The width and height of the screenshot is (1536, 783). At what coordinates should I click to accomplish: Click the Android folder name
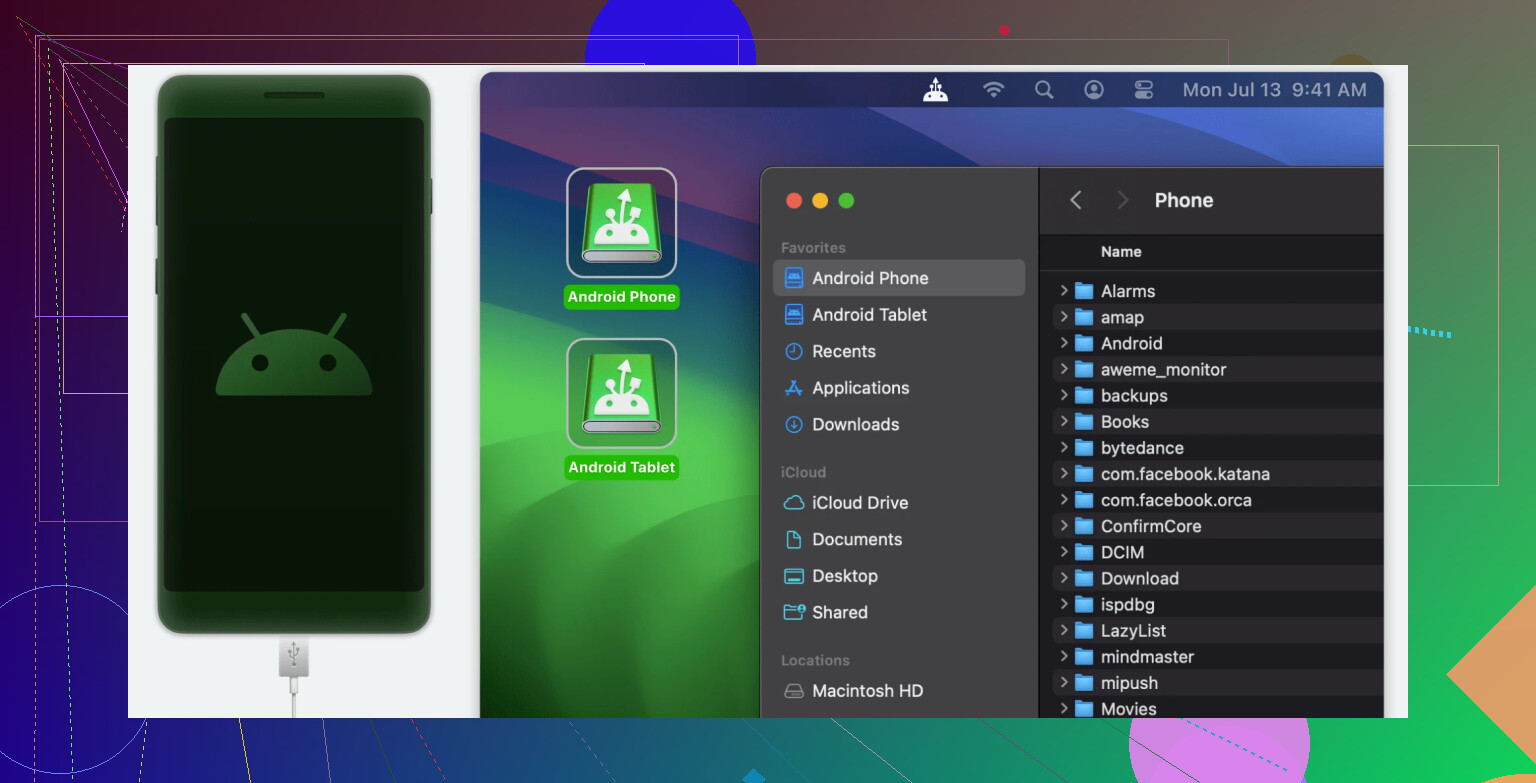(x=1132, y=343)
